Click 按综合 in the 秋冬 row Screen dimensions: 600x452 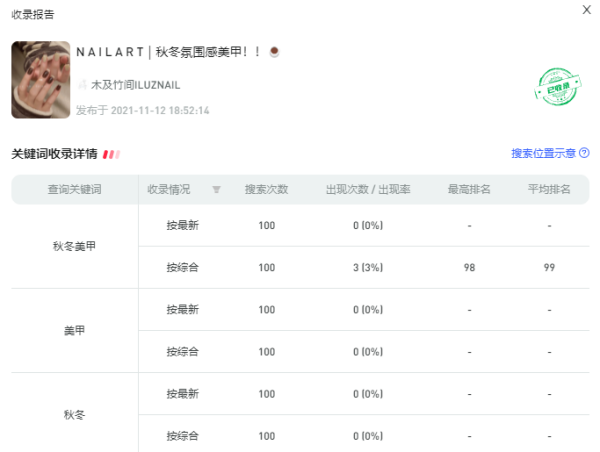coord(183,436)
